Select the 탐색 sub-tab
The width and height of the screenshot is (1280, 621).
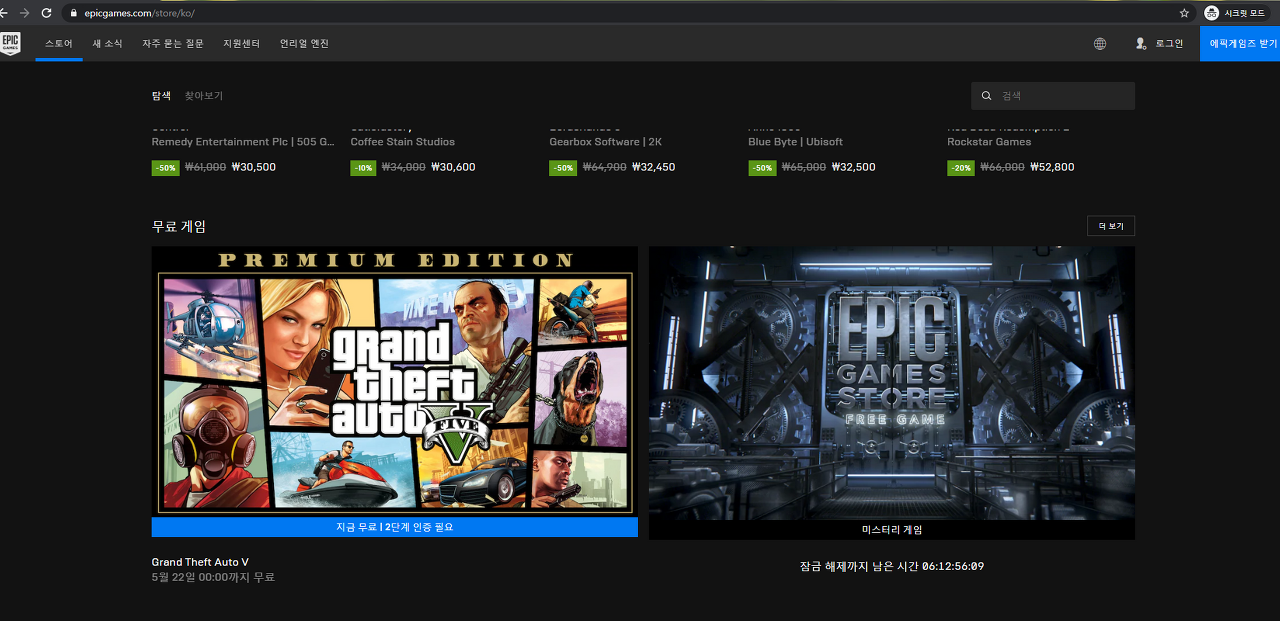point(161,96)
